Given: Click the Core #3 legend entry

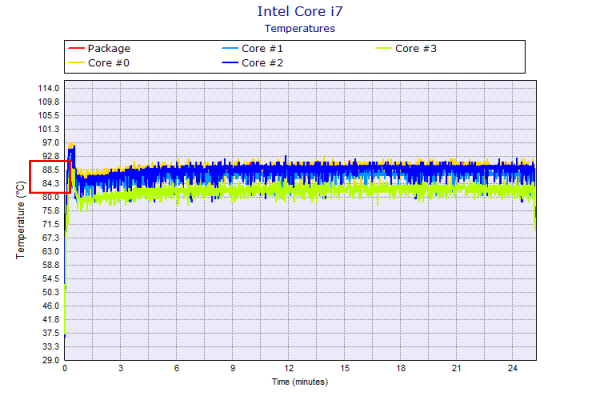Looking at the screenshot, I should pos(406,49).
